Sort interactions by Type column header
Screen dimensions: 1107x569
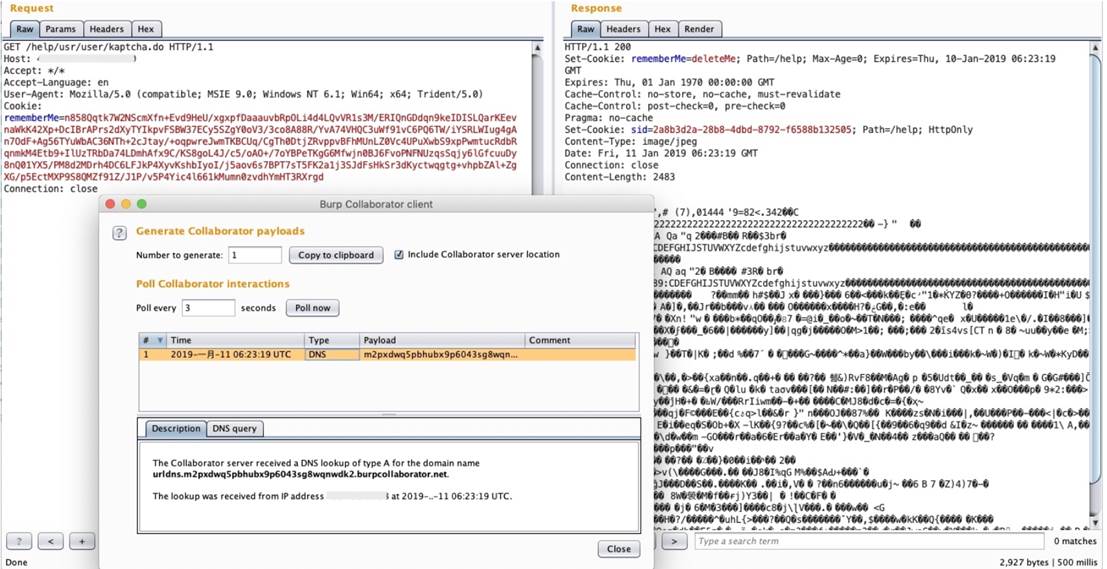click(x=332, y=340)
